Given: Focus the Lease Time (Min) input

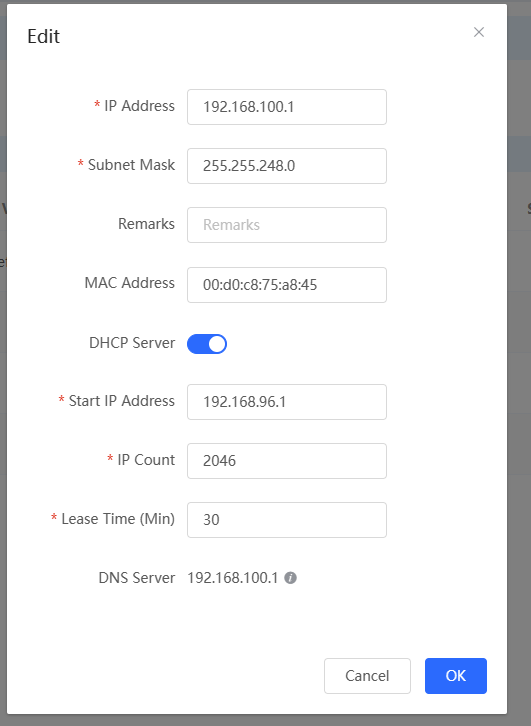Looking at the screenshot, I should pyautogui.click(x=287, y=519).
